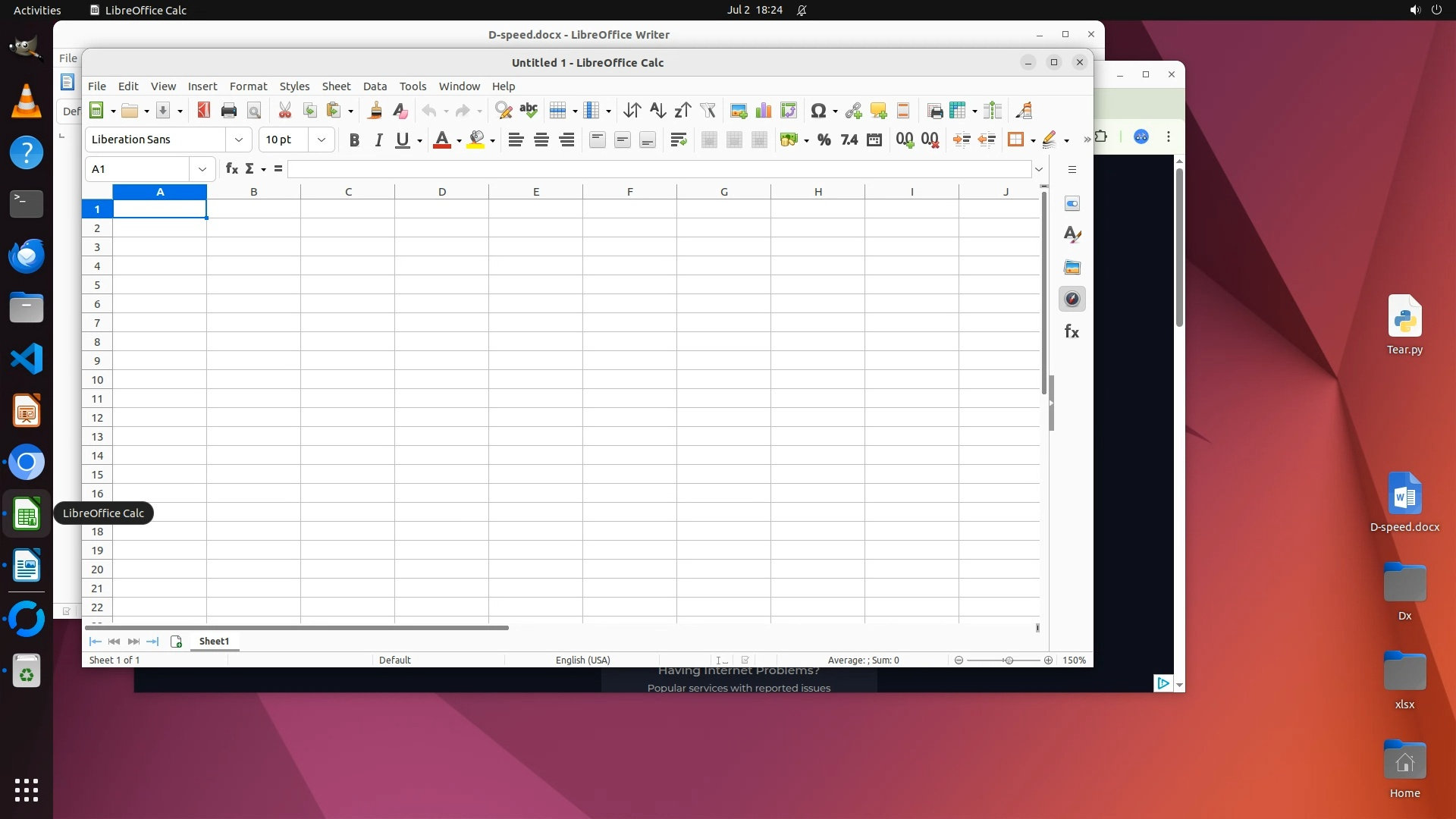The width and height of the screenshot is (1456, 819).
Task: Toggle Wrap Text button
Action: point(678,140)
